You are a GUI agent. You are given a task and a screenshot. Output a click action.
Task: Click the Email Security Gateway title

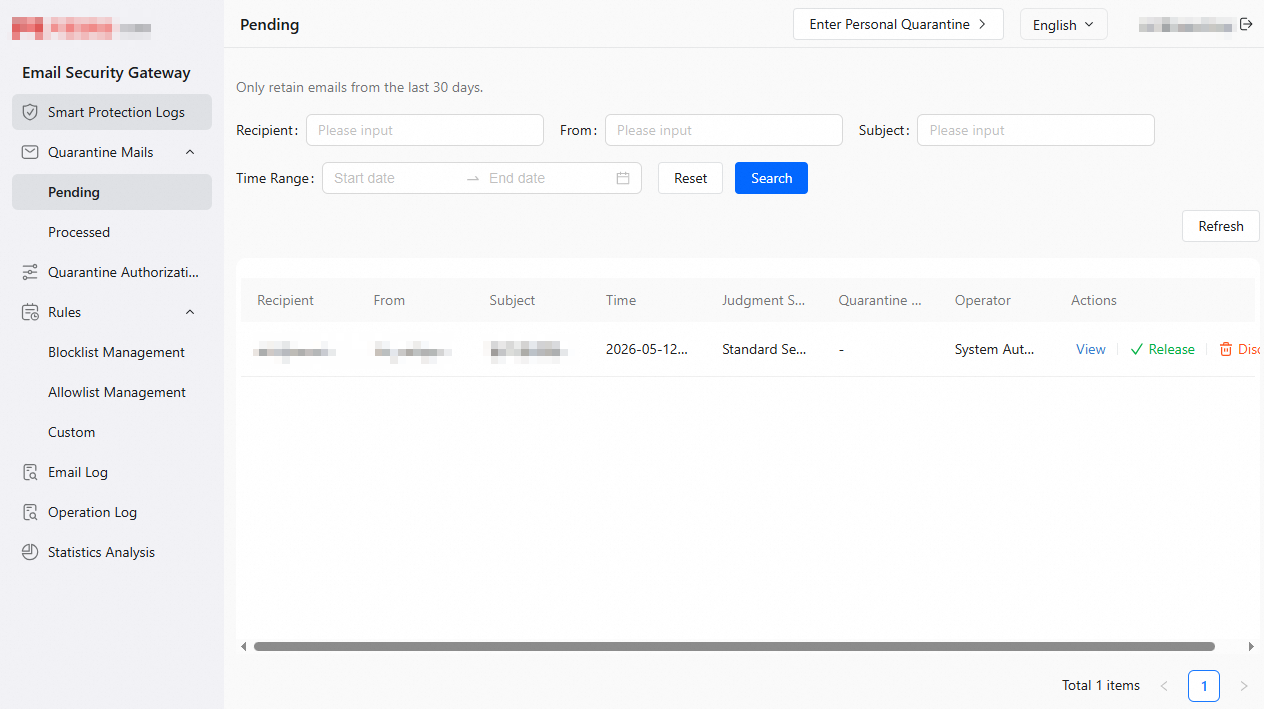pos(106,72)
